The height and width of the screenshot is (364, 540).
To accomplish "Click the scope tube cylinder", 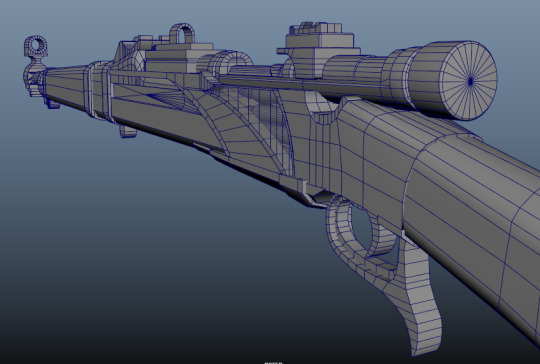I will pos(358,74).
